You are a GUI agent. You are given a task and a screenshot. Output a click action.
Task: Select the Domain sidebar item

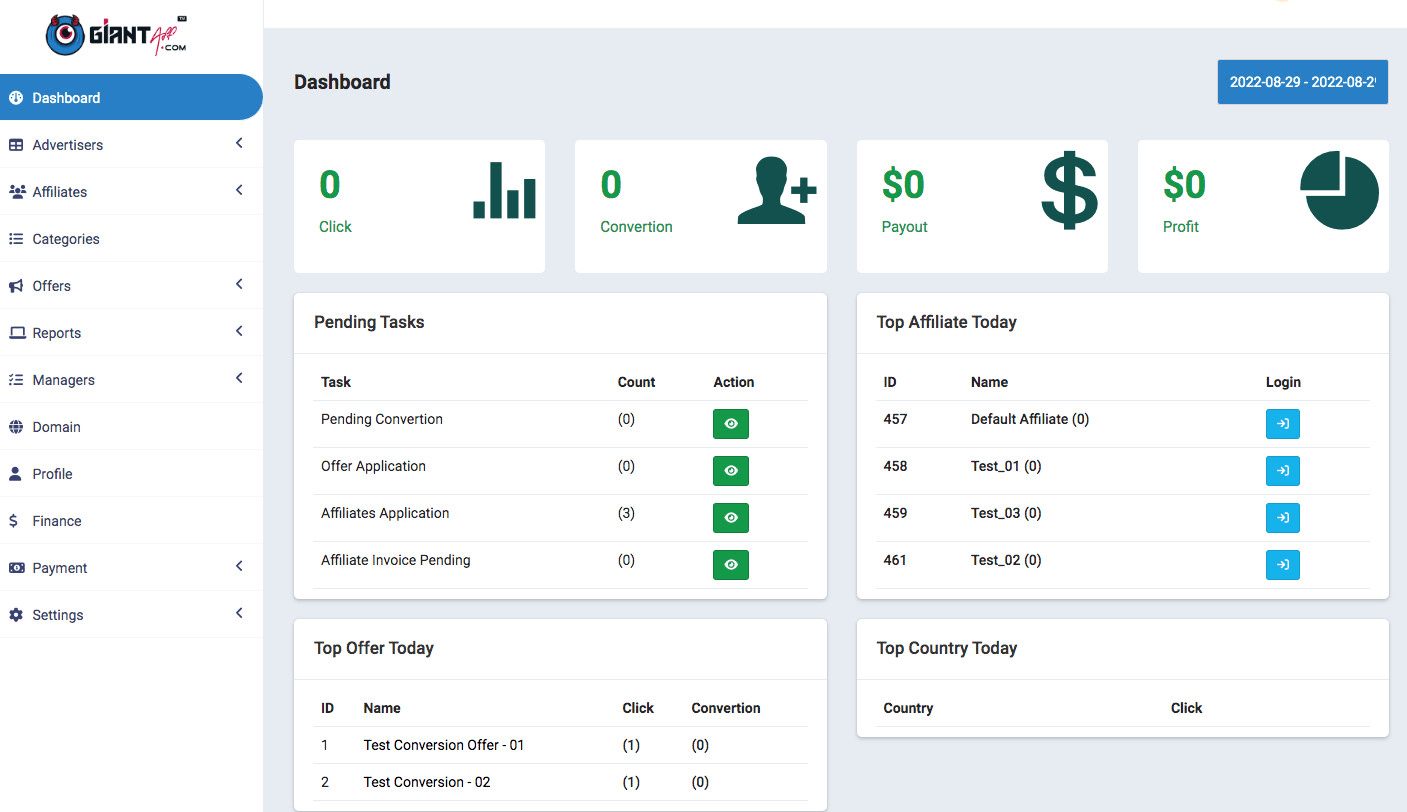pyautogui.click(x=56, y=427)
